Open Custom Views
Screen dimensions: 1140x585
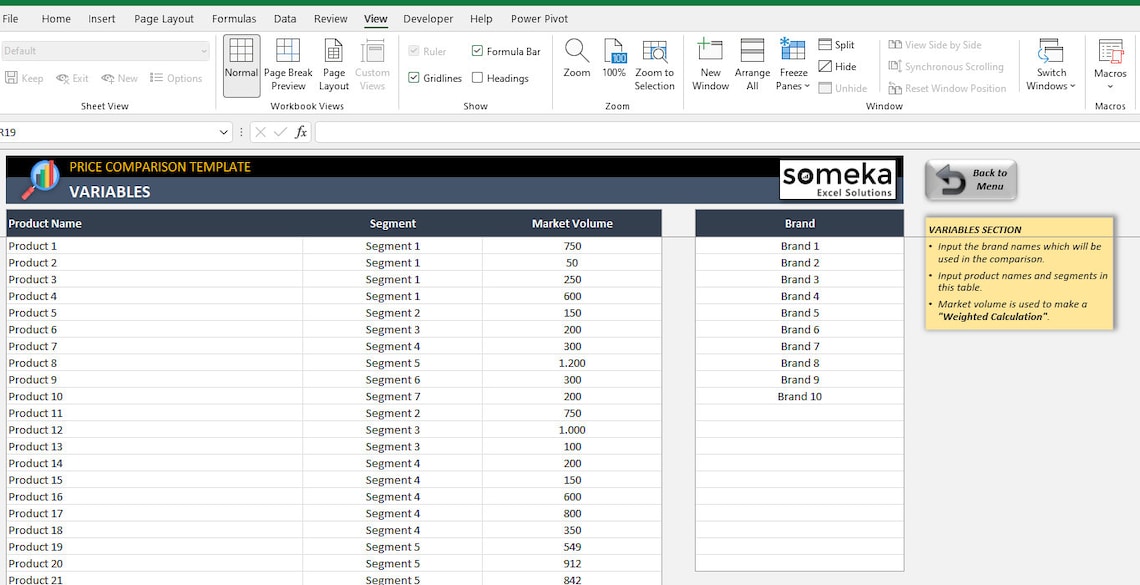372,65
